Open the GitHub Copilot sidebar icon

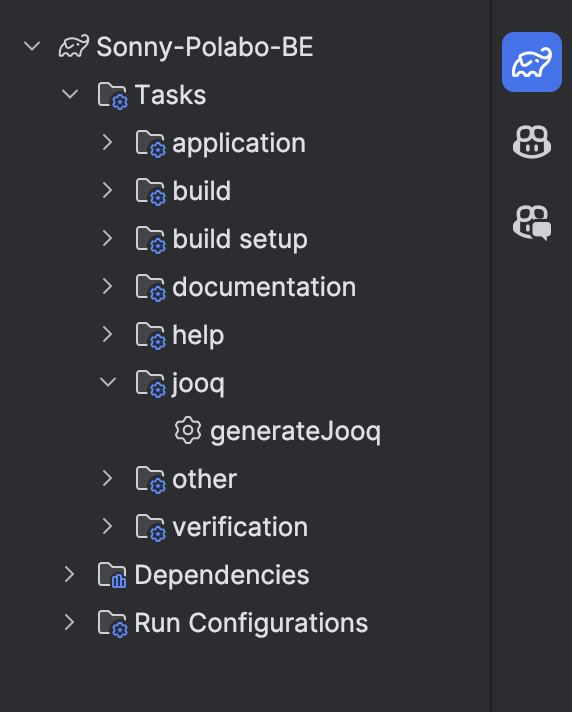[532, 142]
